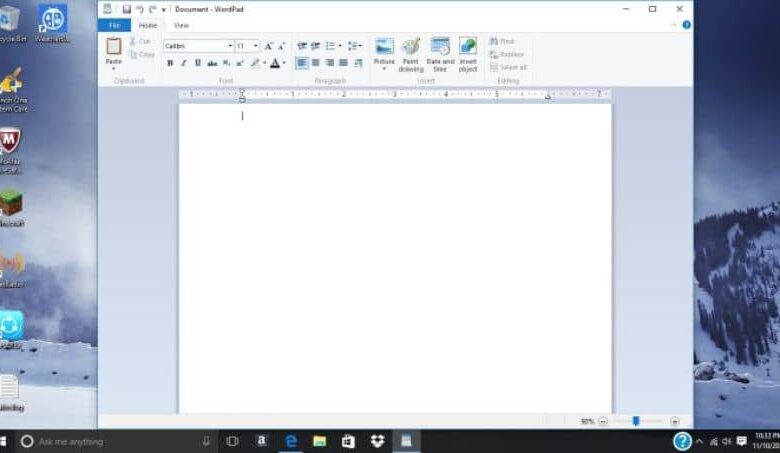Click the Paint drawing icon
Screen dimensions: 780x453
411,54
